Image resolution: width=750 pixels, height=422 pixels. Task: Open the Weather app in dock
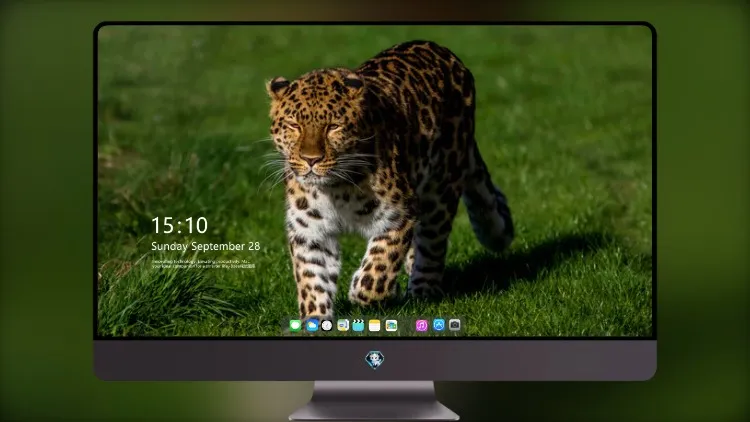tap(312, 326)
